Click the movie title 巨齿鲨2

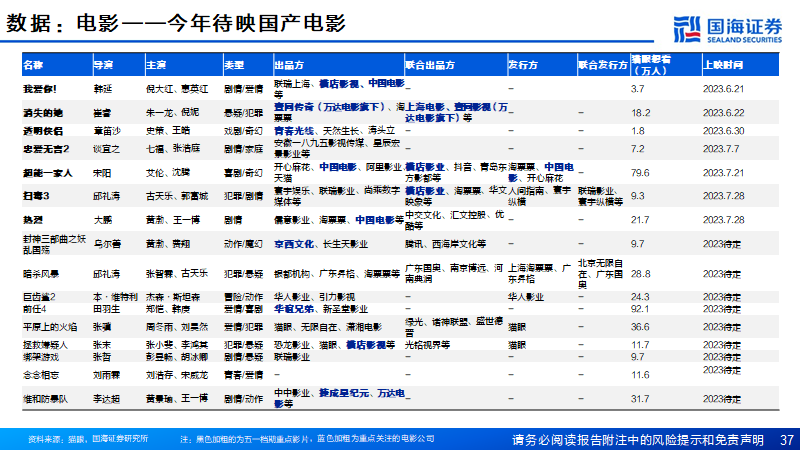coord(39,297)
